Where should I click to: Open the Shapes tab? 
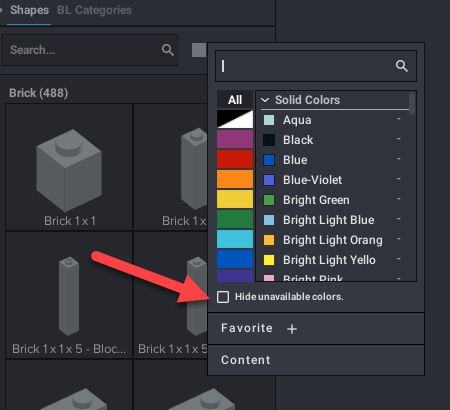pos(29,10)
